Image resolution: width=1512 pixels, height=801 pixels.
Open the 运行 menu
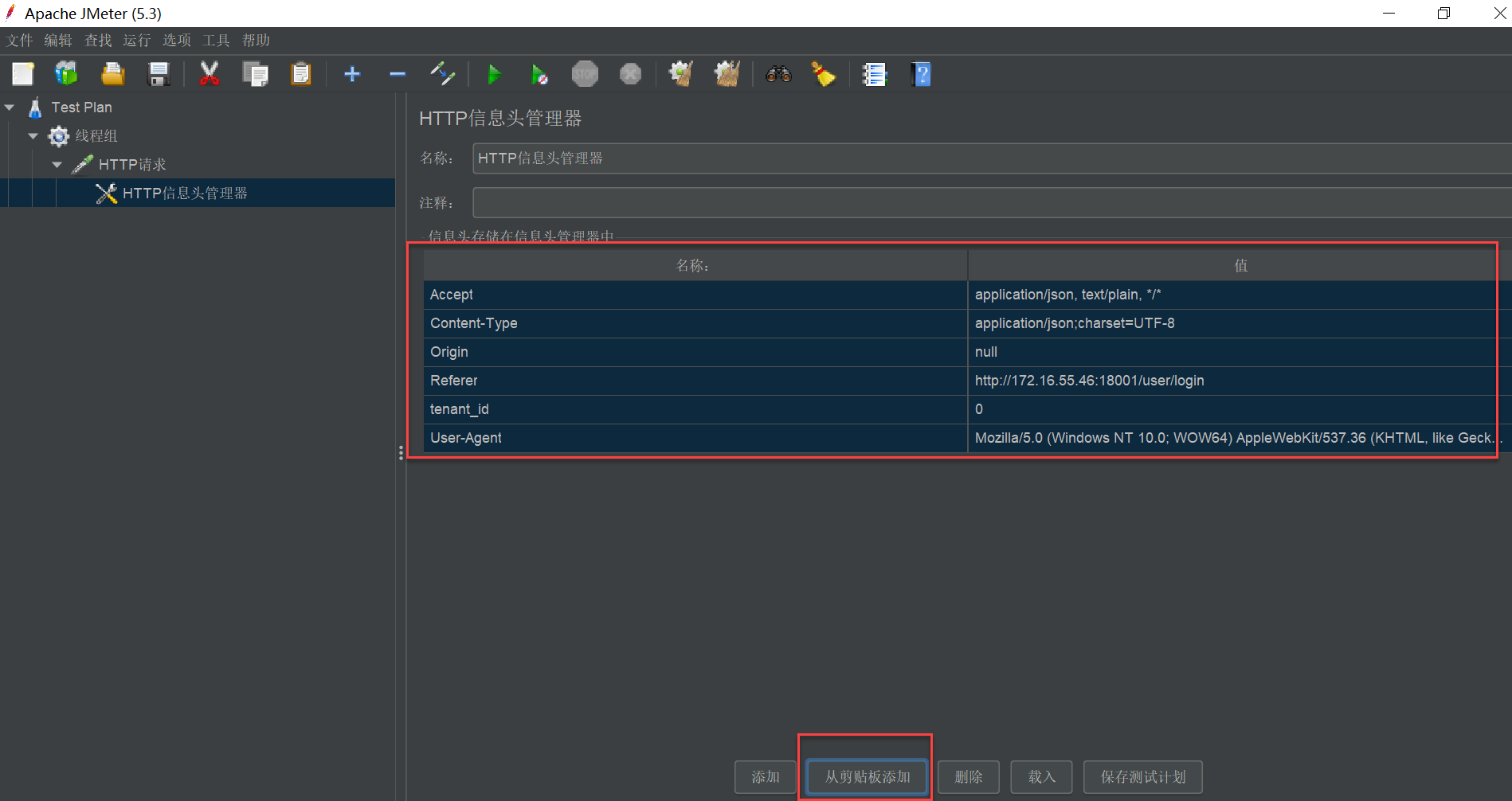click(137, 41)
